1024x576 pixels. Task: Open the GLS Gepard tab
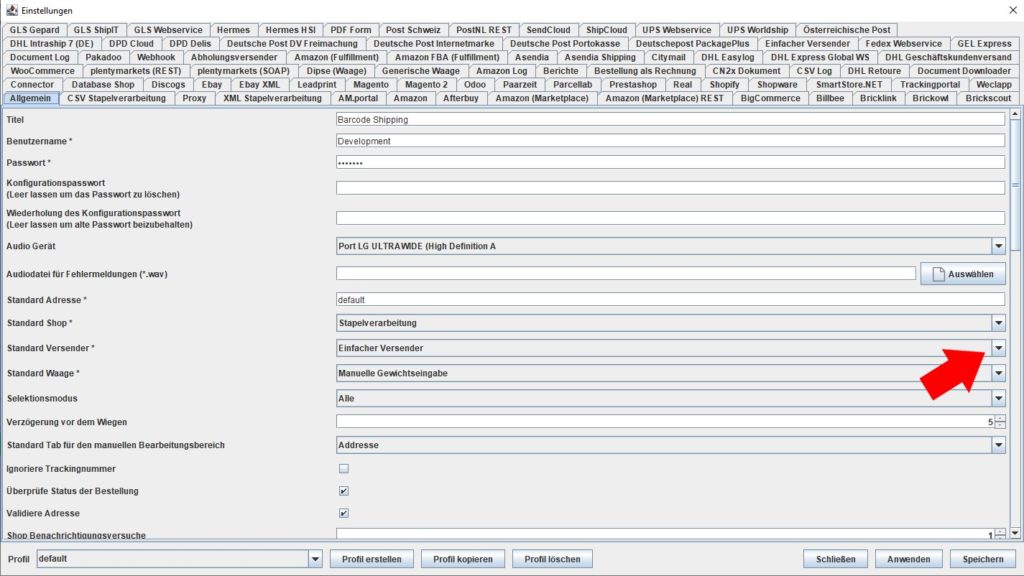[x=34, y=29]
